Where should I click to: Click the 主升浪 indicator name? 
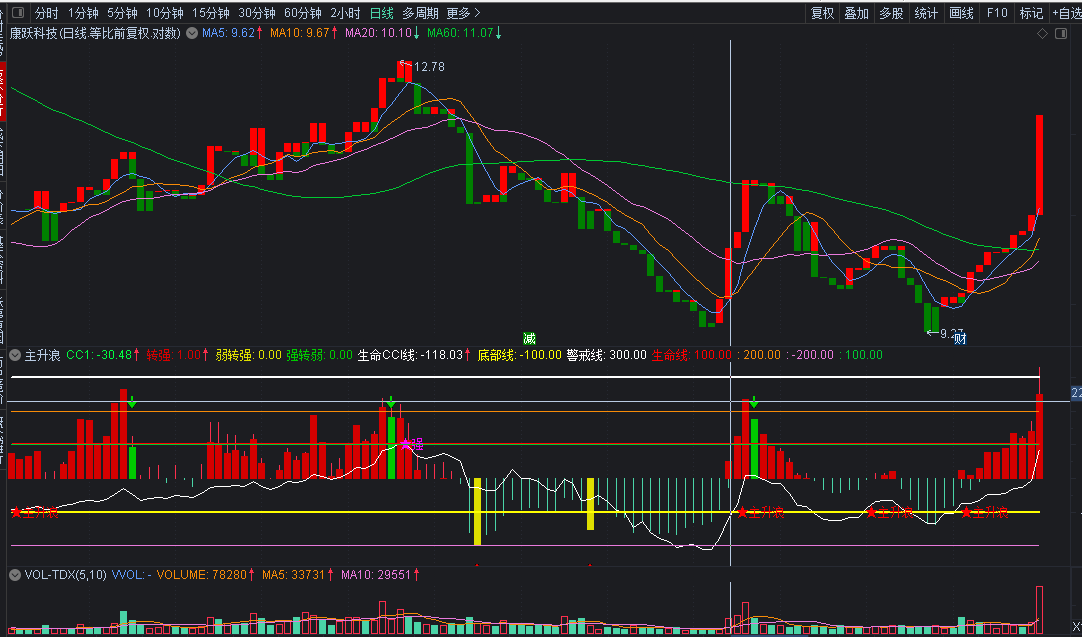point(43,355)
